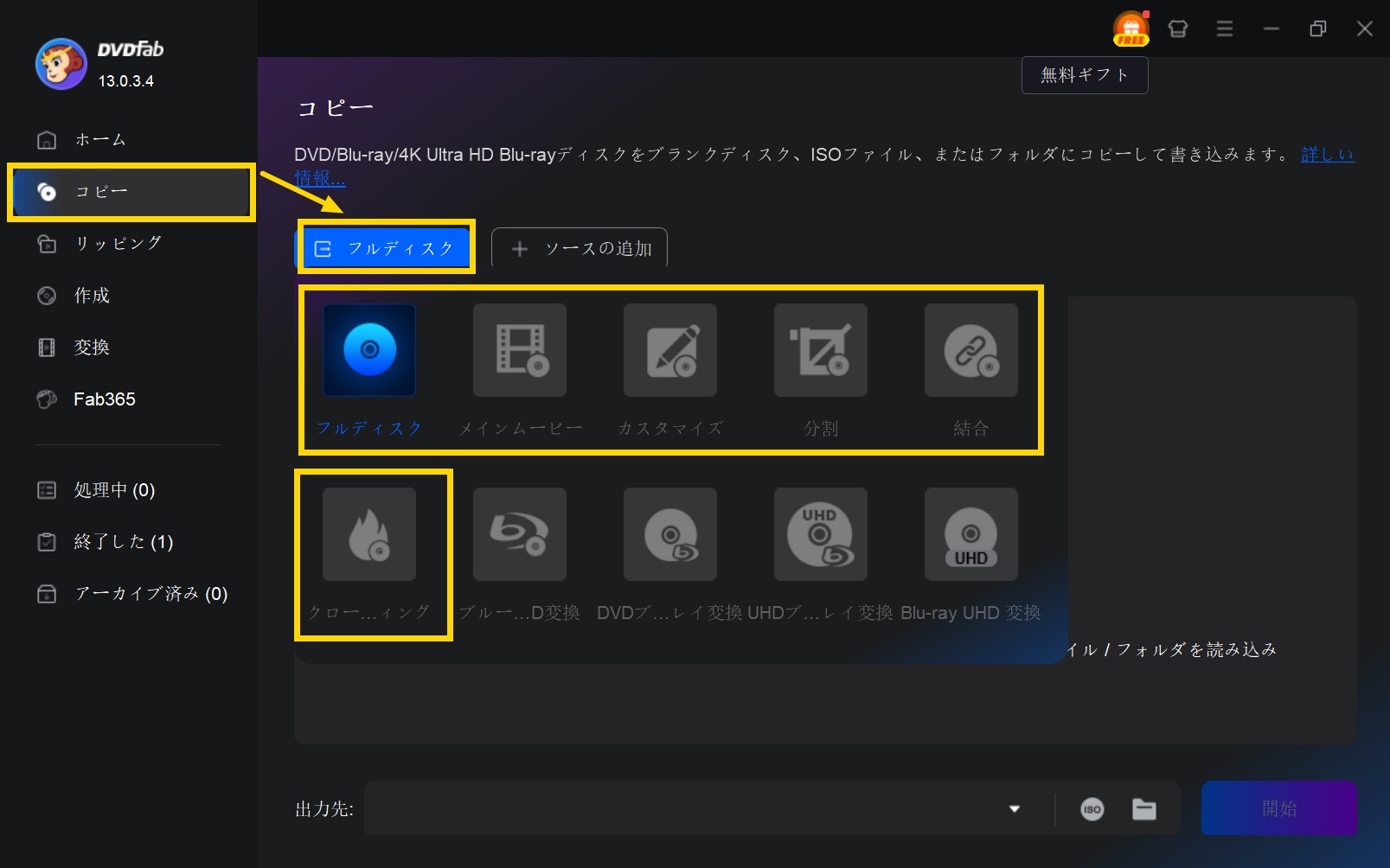Click version text 13.0.3.4
The width and height of the screenshot is (1390, 868).
click(125, 81)
